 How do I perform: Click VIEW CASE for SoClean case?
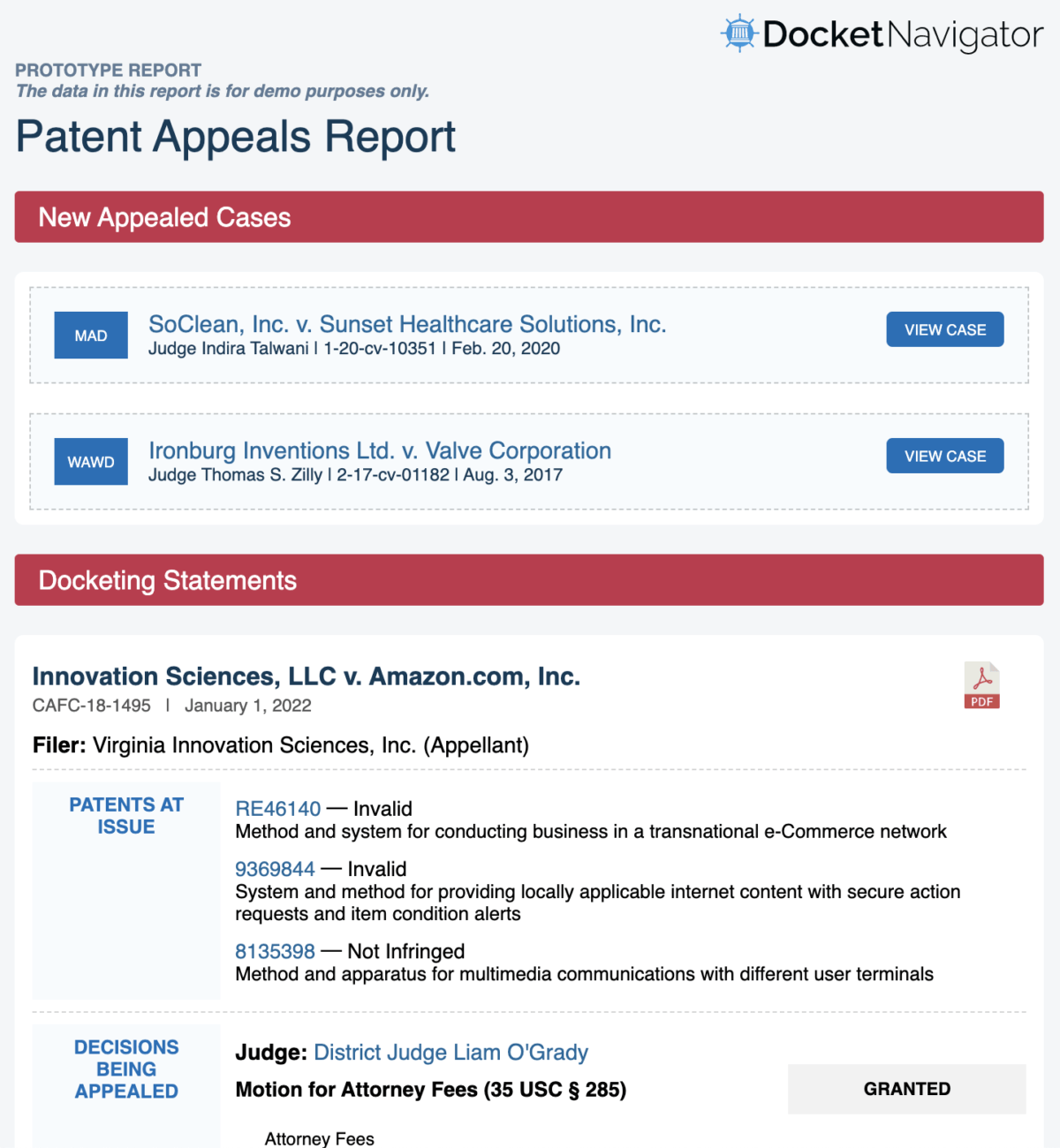pyautogui.click(x=944, y=329)
